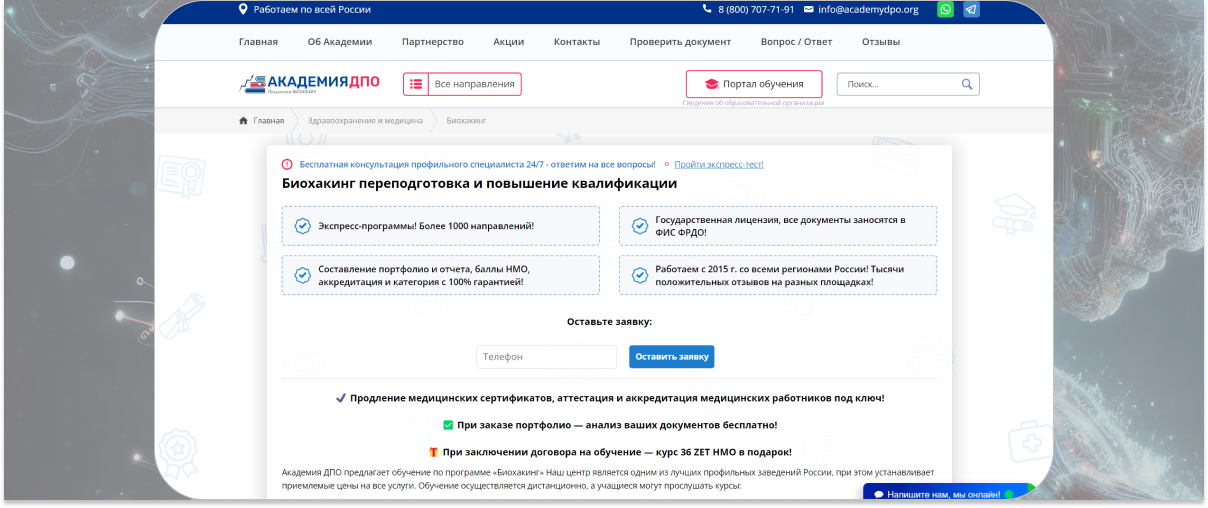Click the graduation cap icon on Портал обучения
This screenshot has height=508, width=1208.
(712, 84)
